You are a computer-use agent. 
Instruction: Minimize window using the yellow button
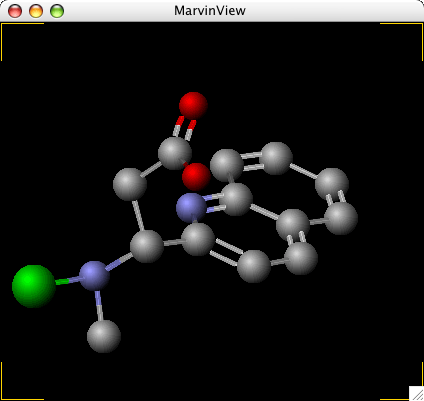point(36,11)
